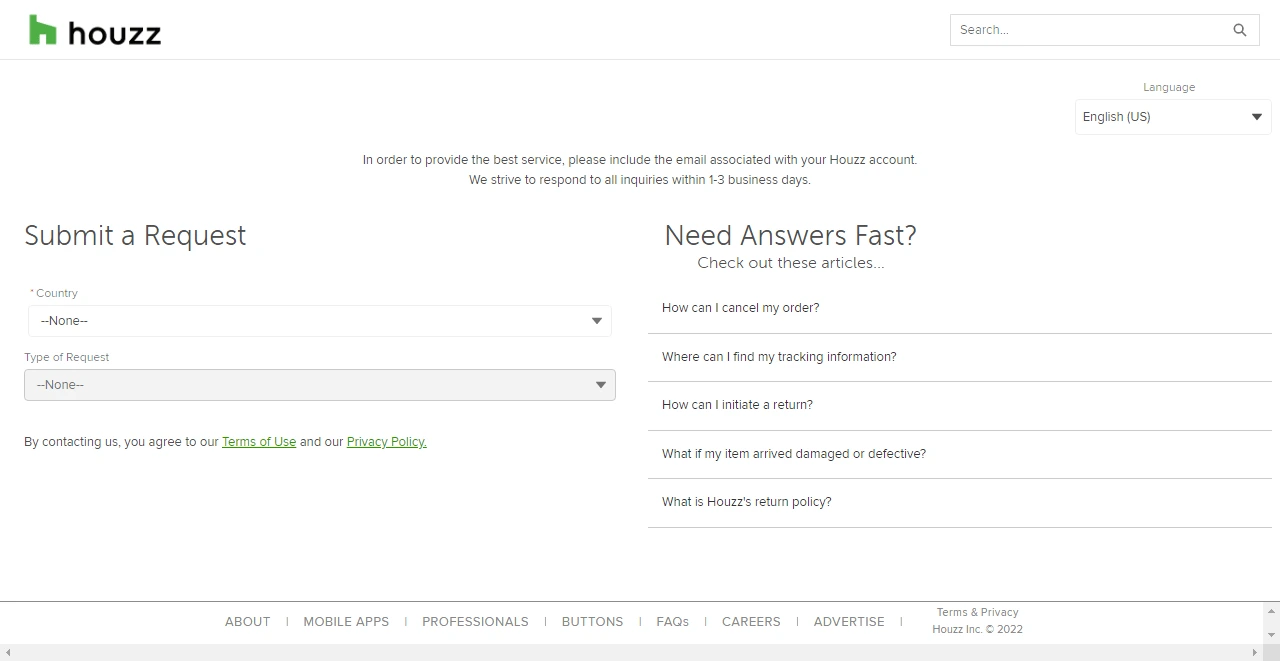The height and width of the screenshot is (661, 1280).
Task: Click the Houzz logo
Action: [95, 31]
